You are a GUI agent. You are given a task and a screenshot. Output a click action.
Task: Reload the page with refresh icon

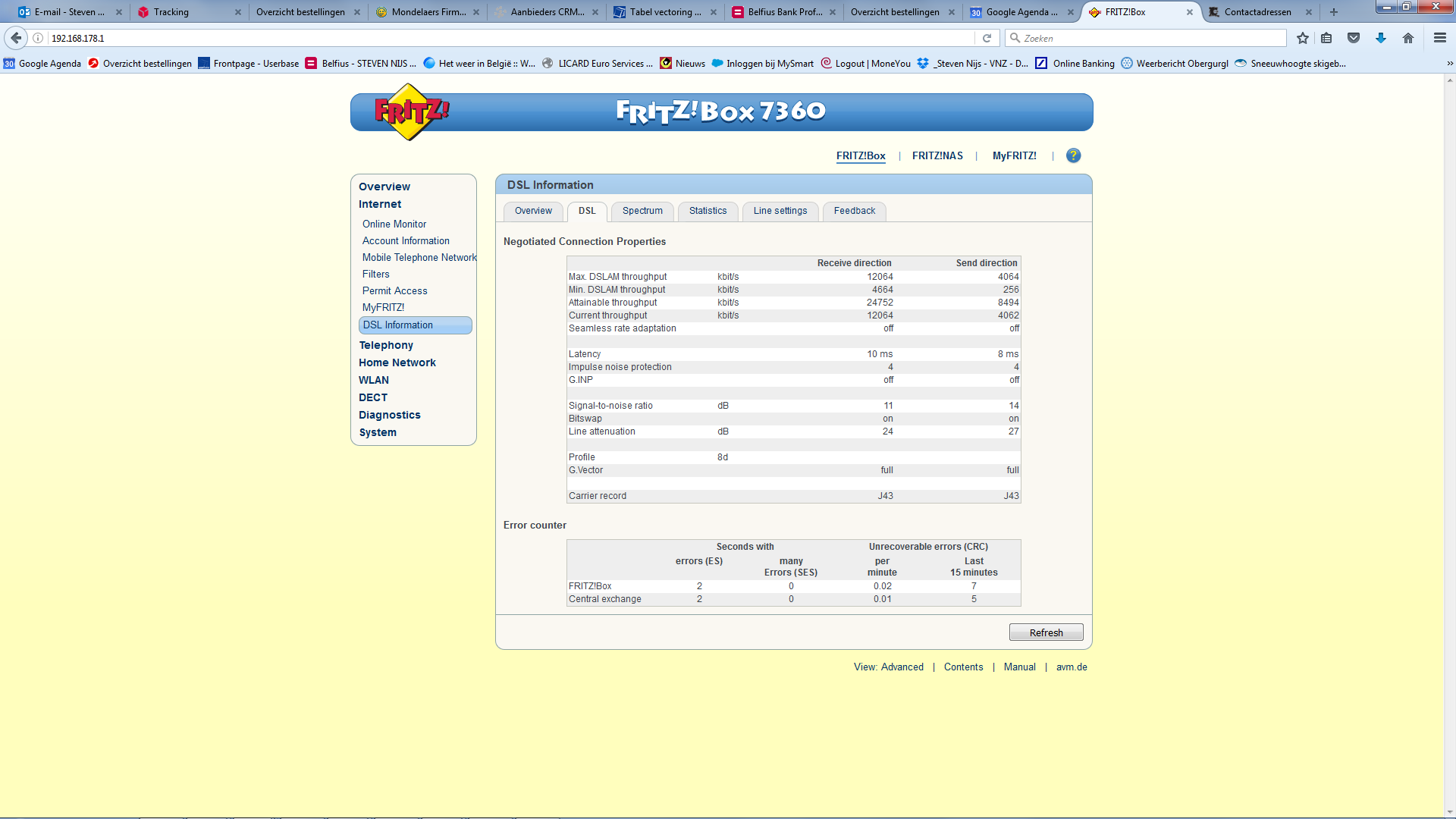pyautogui.click(x=987, y=38)
